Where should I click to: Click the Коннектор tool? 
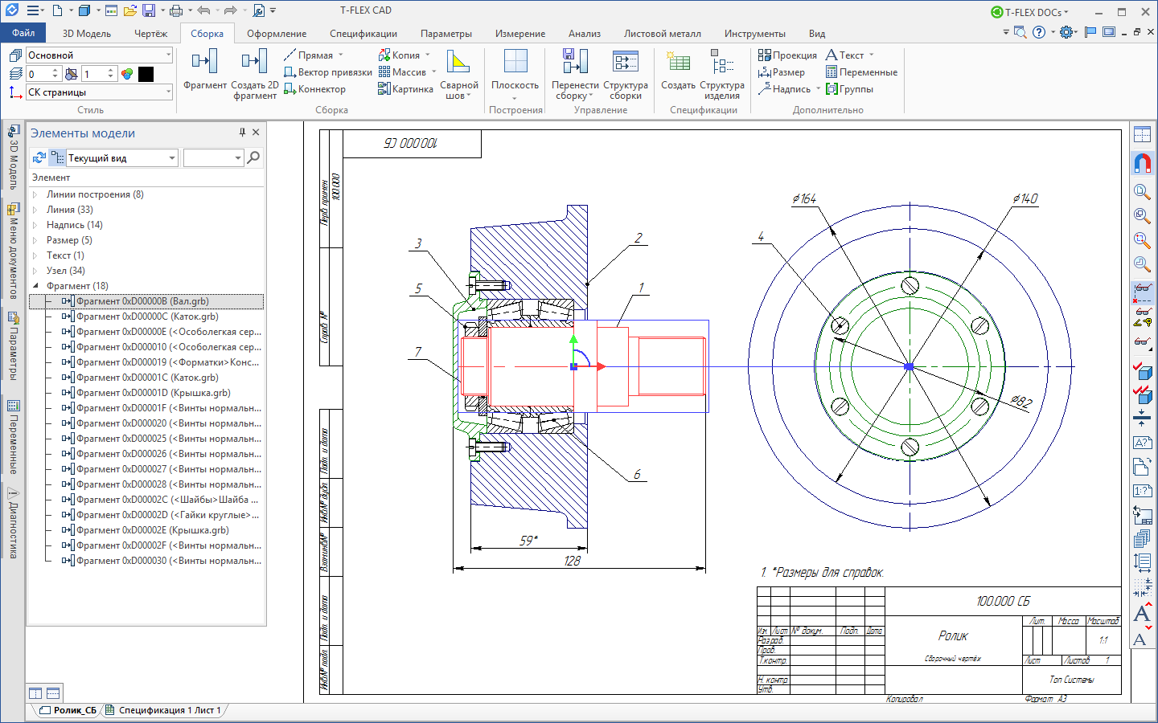[314, 89]
